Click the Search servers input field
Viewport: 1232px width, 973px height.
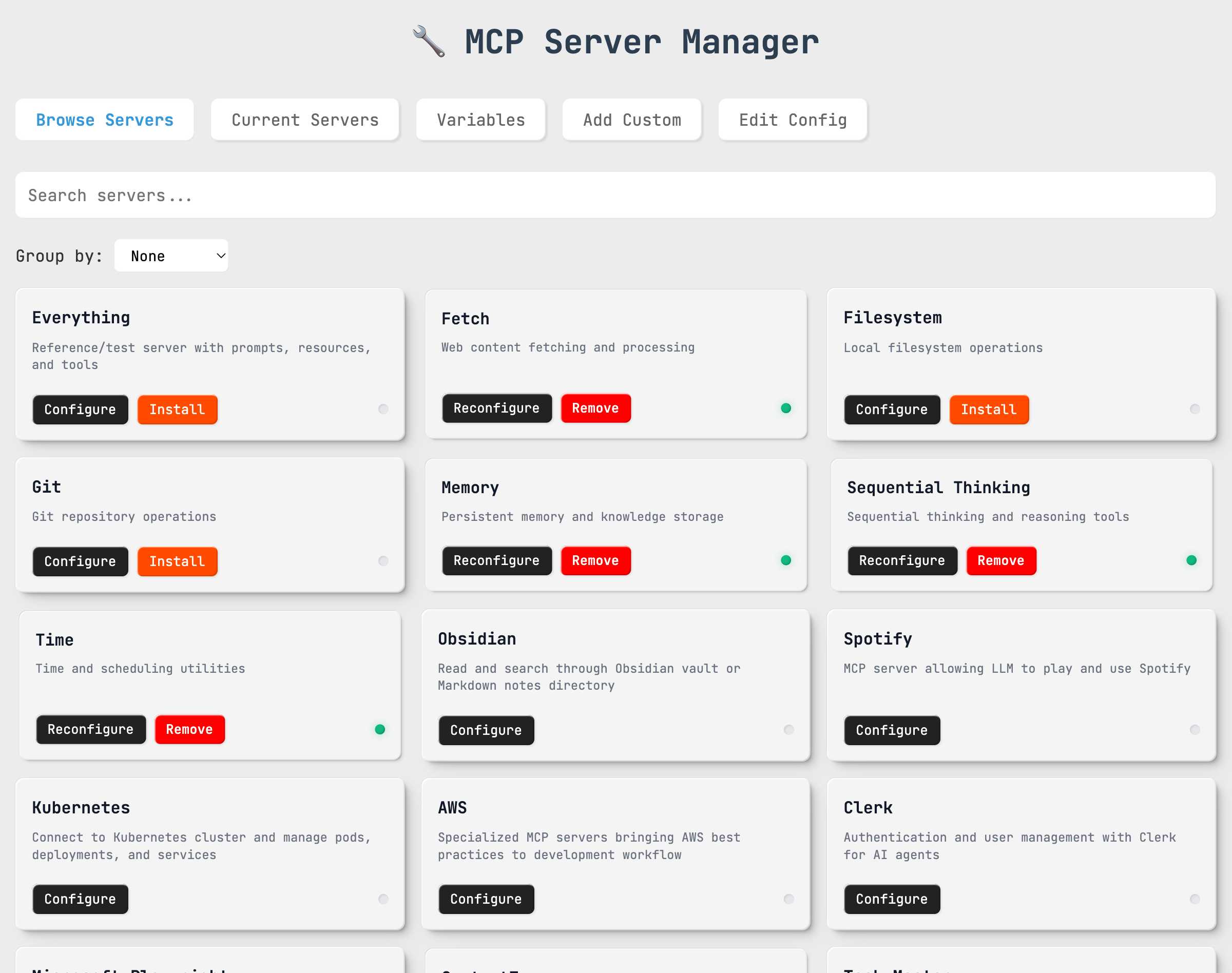click(615, 195)
